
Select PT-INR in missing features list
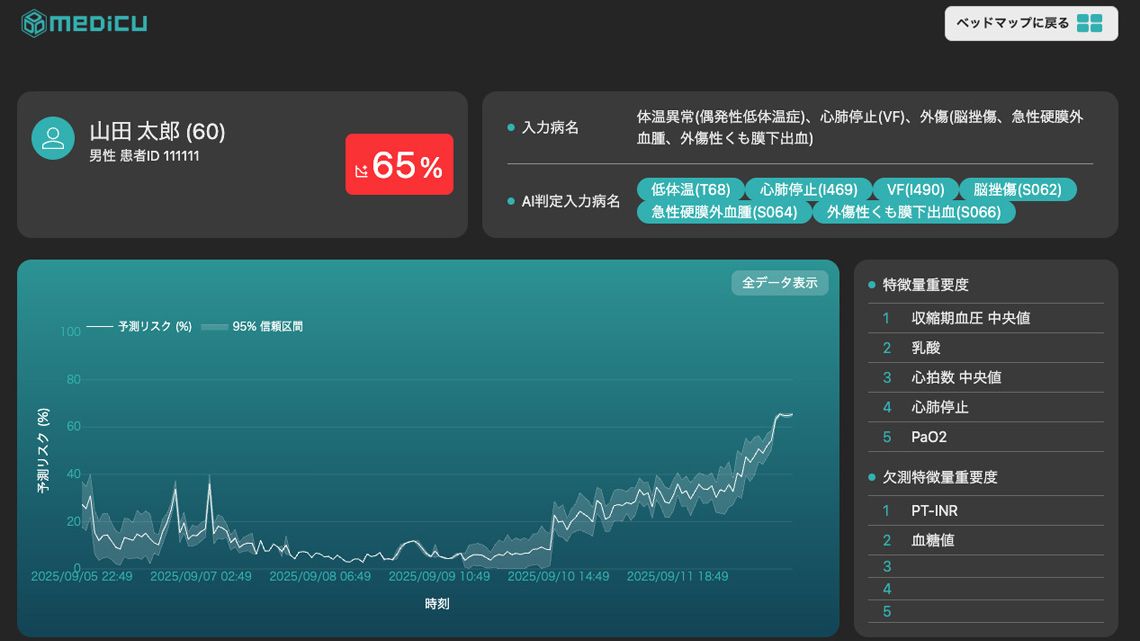tap(934, 511)
